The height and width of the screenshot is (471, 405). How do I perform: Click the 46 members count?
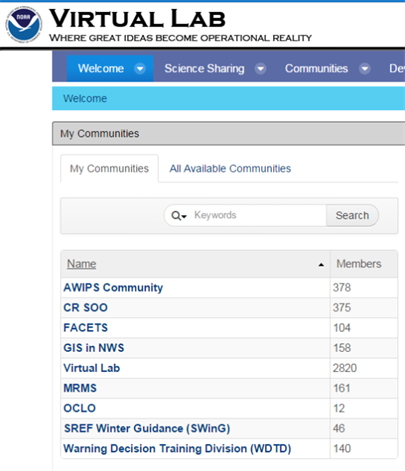(339, 428)
